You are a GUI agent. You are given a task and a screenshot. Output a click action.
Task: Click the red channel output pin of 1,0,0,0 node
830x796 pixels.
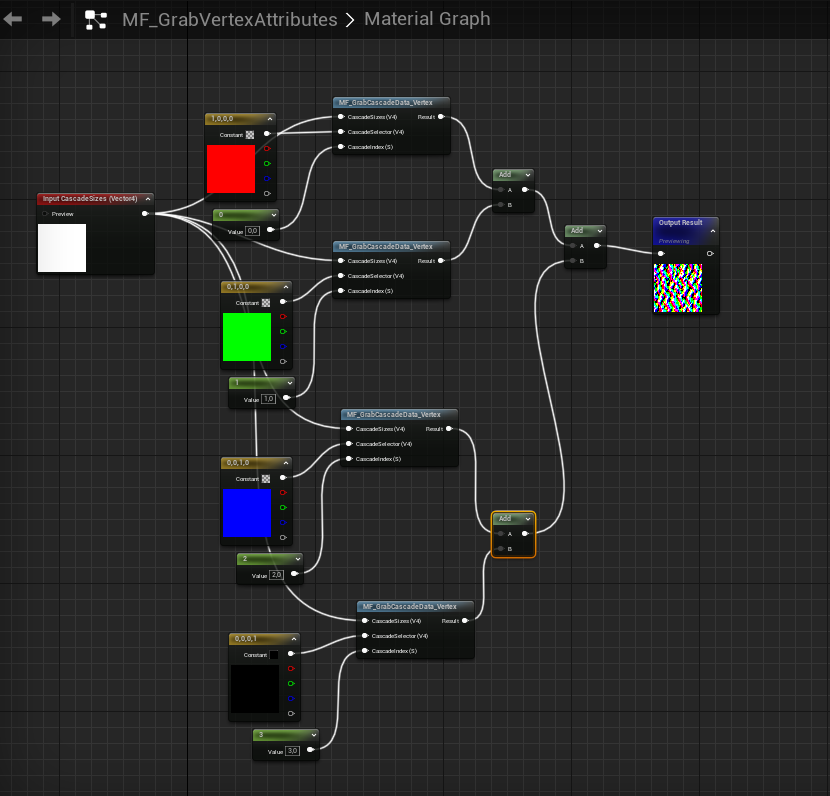(267, 148)
